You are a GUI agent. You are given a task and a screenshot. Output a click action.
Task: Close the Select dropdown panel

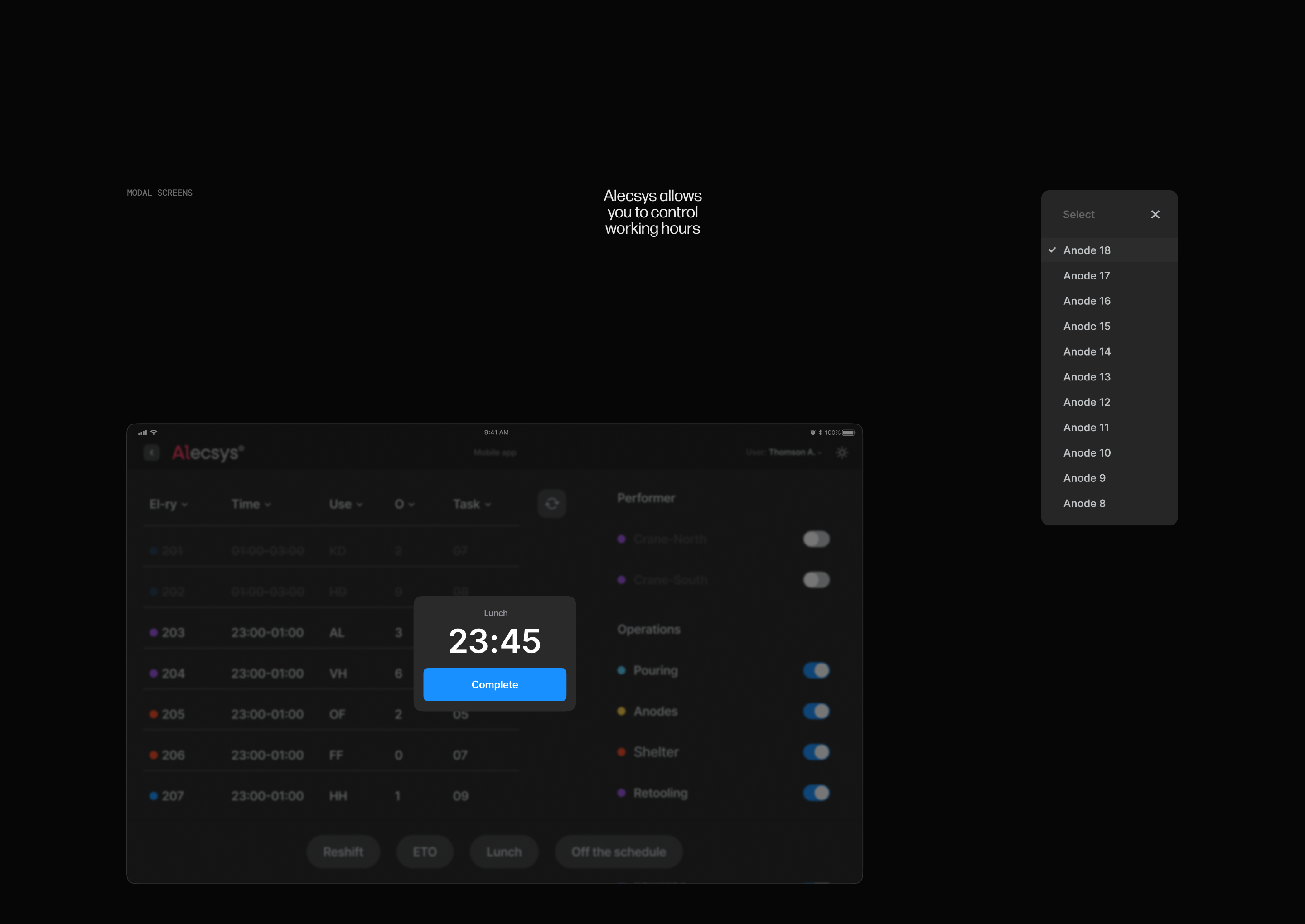[1155, 215]
